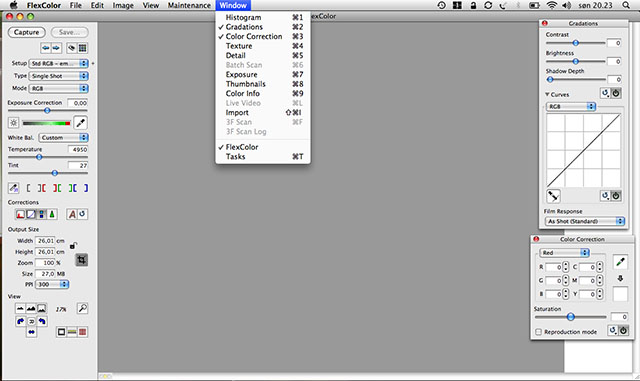Click the down arrow under the color eyedropper
This screenshot has width=640, height=381.
click(x=620, y=278)
